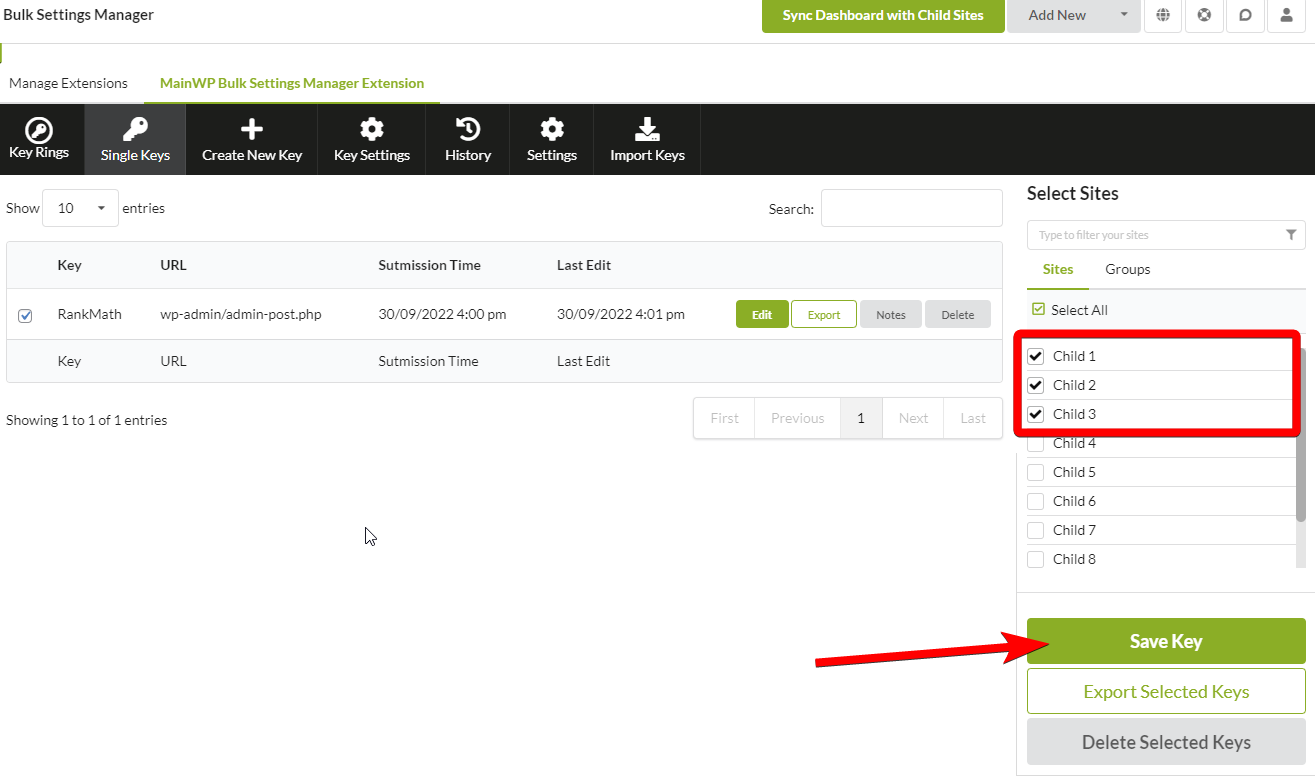Open Key Settings gear
The width and height of the screenshot is (1315, 783).
(372, 128)
